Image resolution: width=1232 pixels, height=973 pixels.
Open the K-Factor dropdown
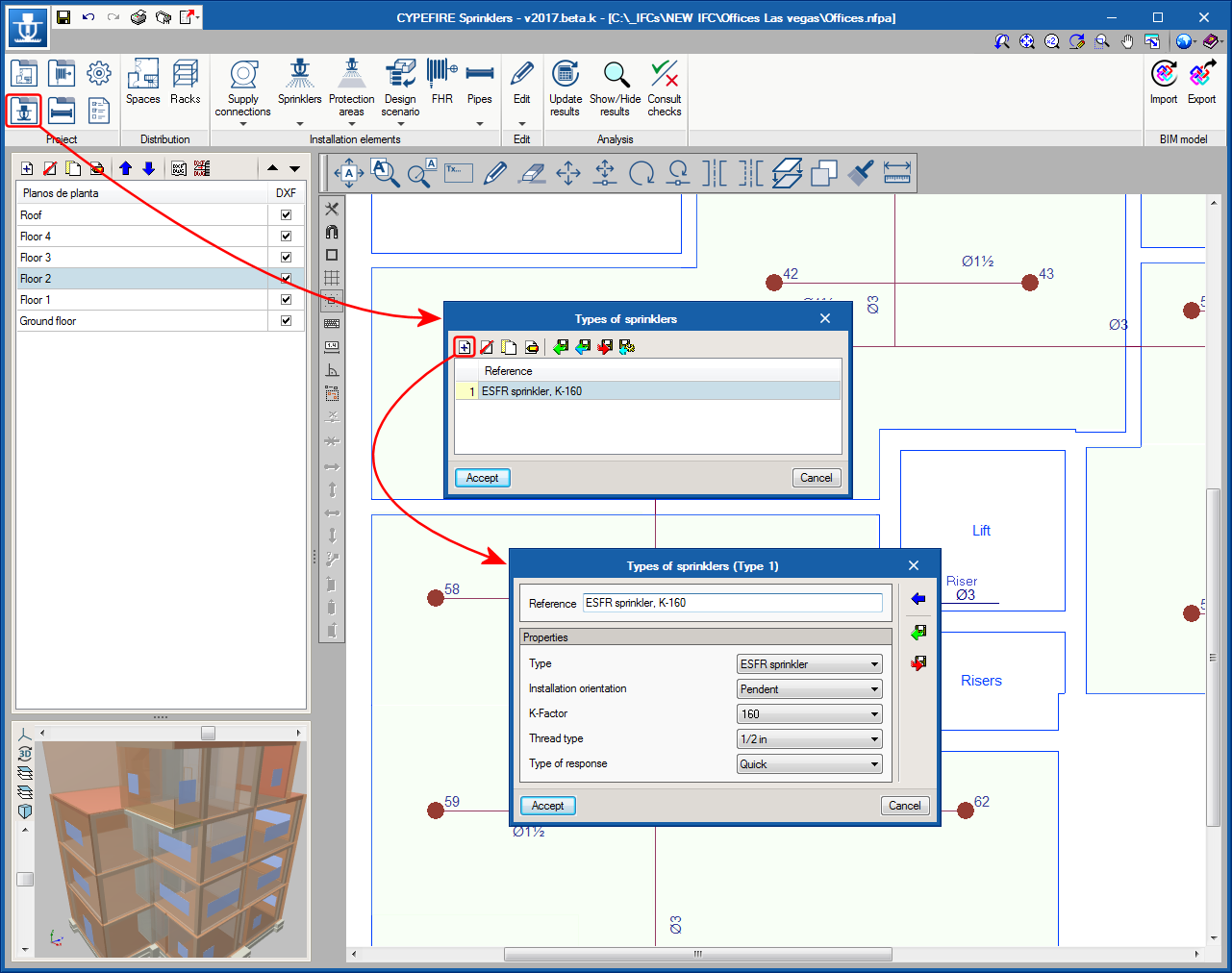pyautogui.click(x=809, y=714)
